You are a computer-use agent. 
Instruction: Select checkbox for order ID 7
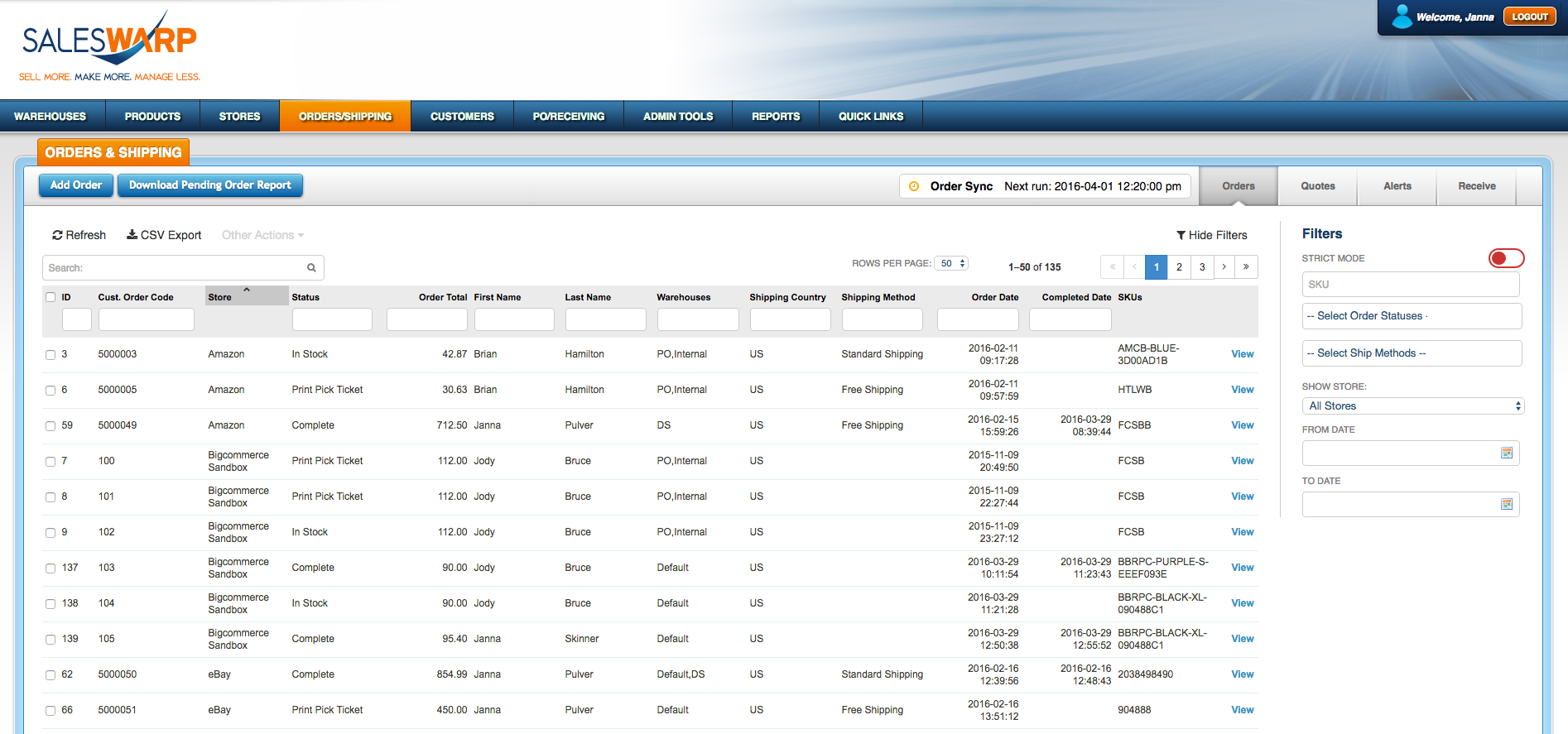click(51, 462)
